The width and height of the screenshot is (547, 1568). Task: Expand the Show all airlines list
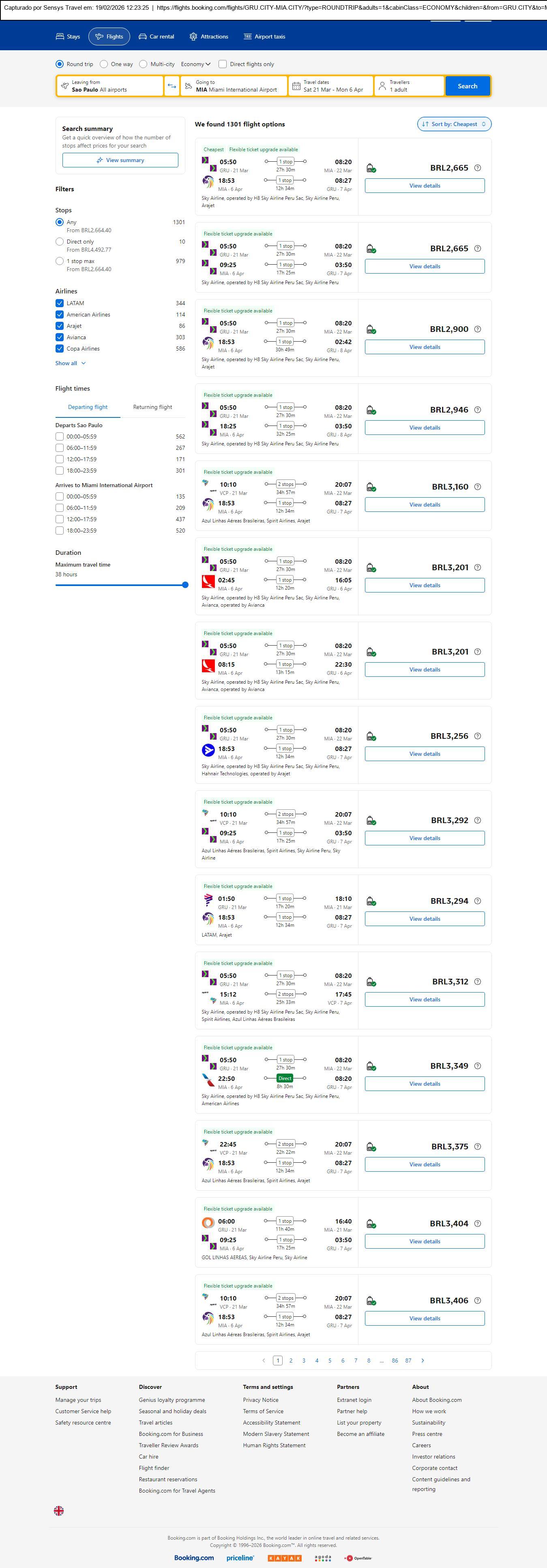click(x=71, y=364)
